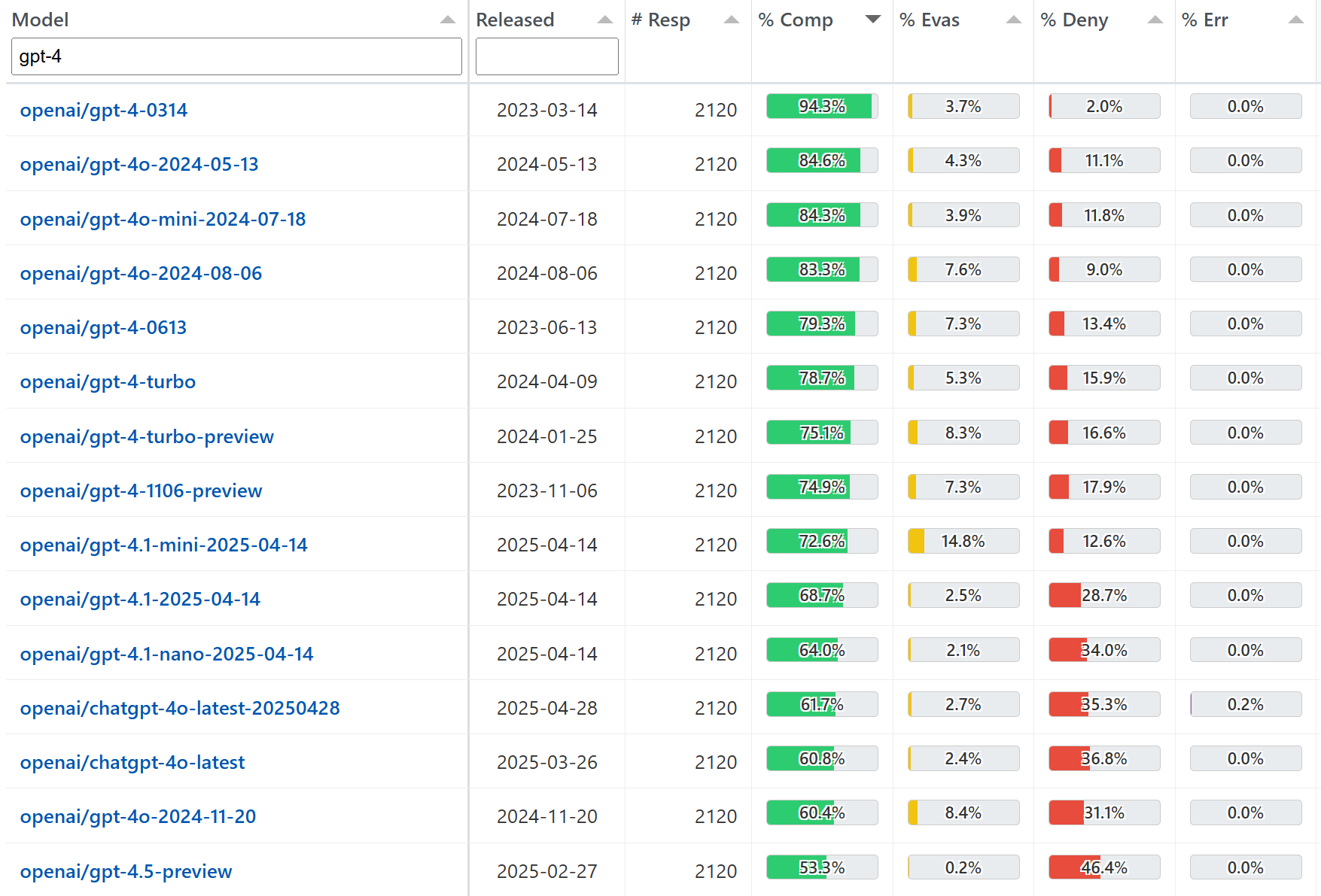Viewport: 1321px width, 896px height.
Task: Click the Released column header text
Action: click(x=515, y=20)
